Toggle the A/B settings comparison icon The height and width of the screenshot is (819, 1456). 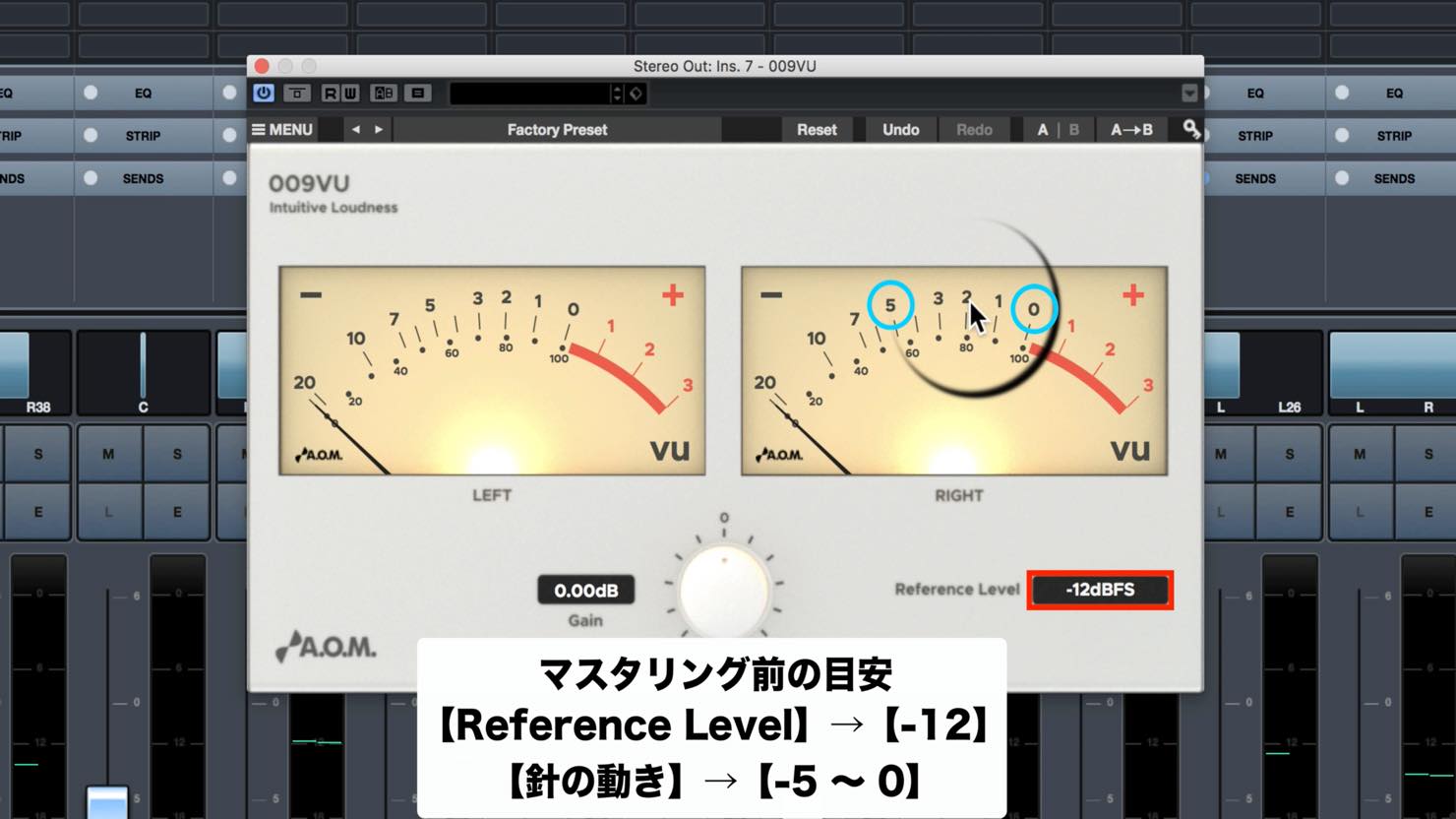384,94
